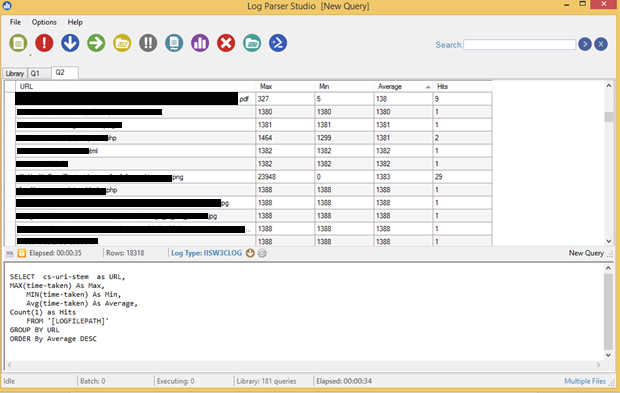Switch to the Library tab

pos(15,74)
